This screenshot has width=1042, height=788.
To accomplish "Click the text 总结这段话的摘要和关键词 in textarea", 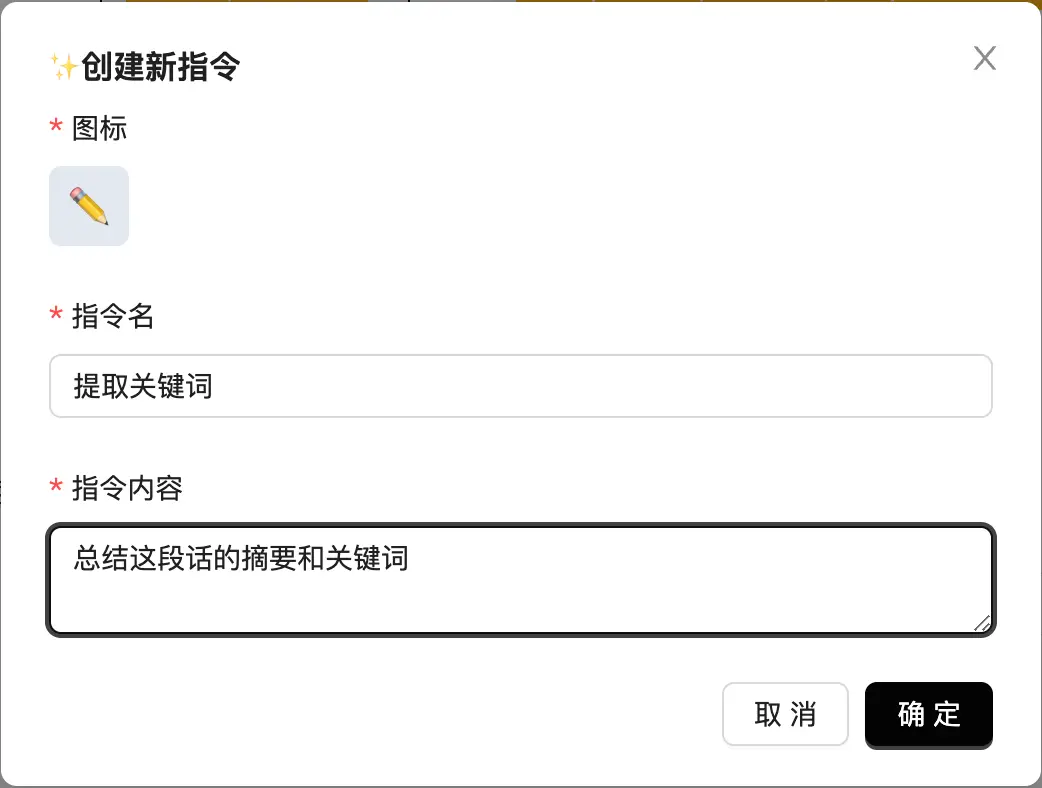I will [240, 558].
